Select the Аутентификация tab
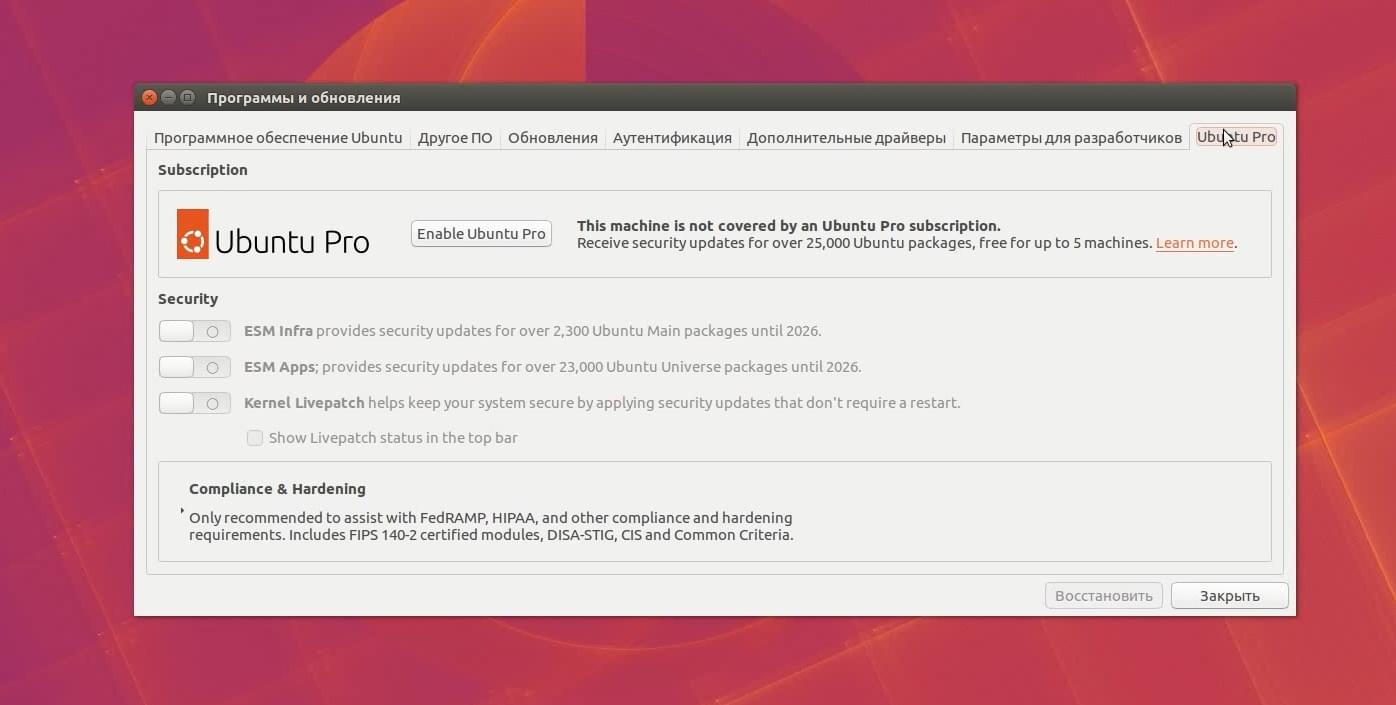 672,138
